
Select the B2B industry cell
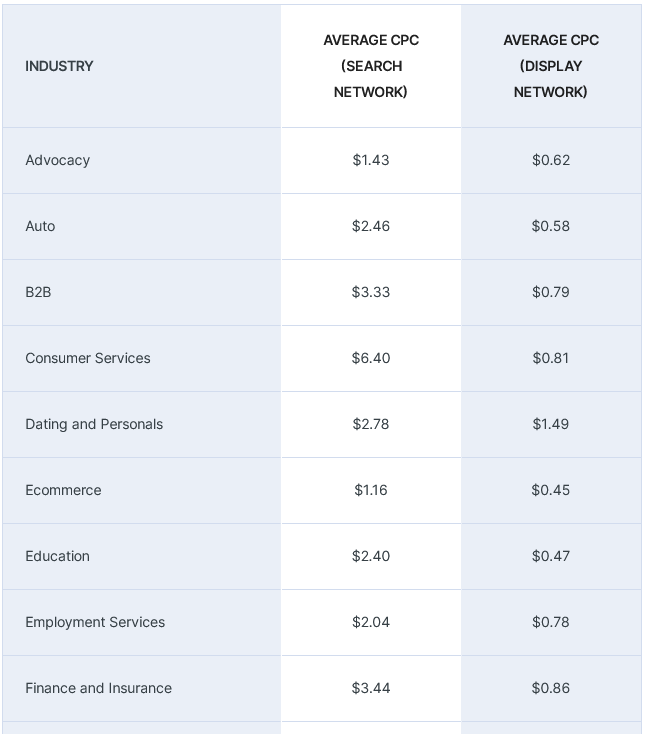(38, 292)
